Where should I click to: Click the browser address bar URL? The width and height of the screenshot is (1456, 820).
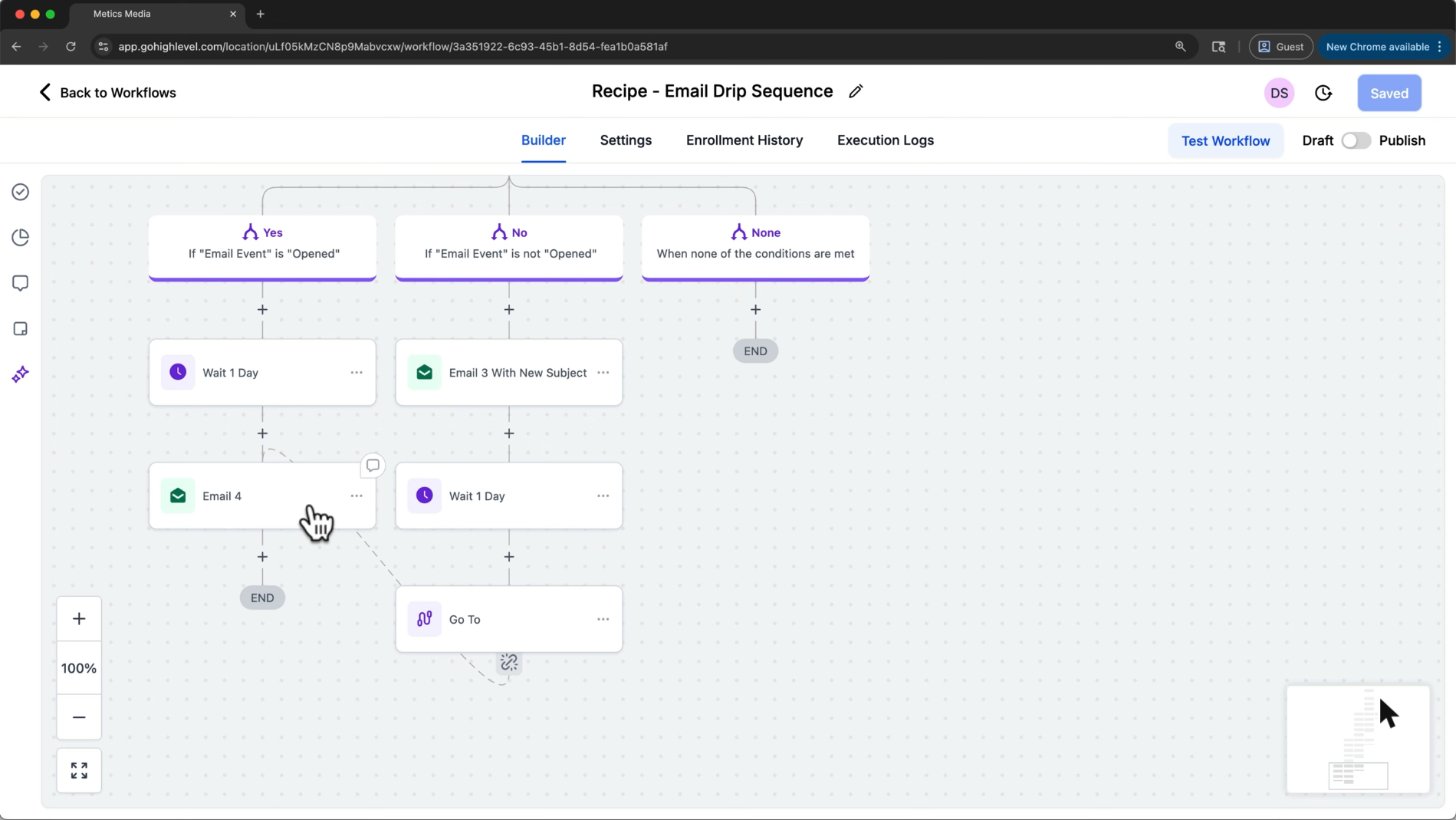(393, 47)
